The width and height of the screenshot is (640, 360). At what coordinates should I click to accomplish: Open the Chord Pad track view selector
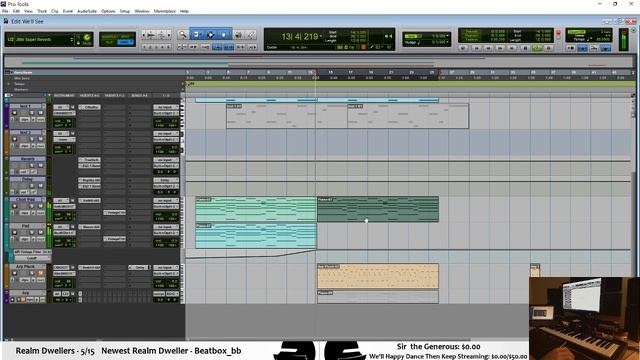24,213
